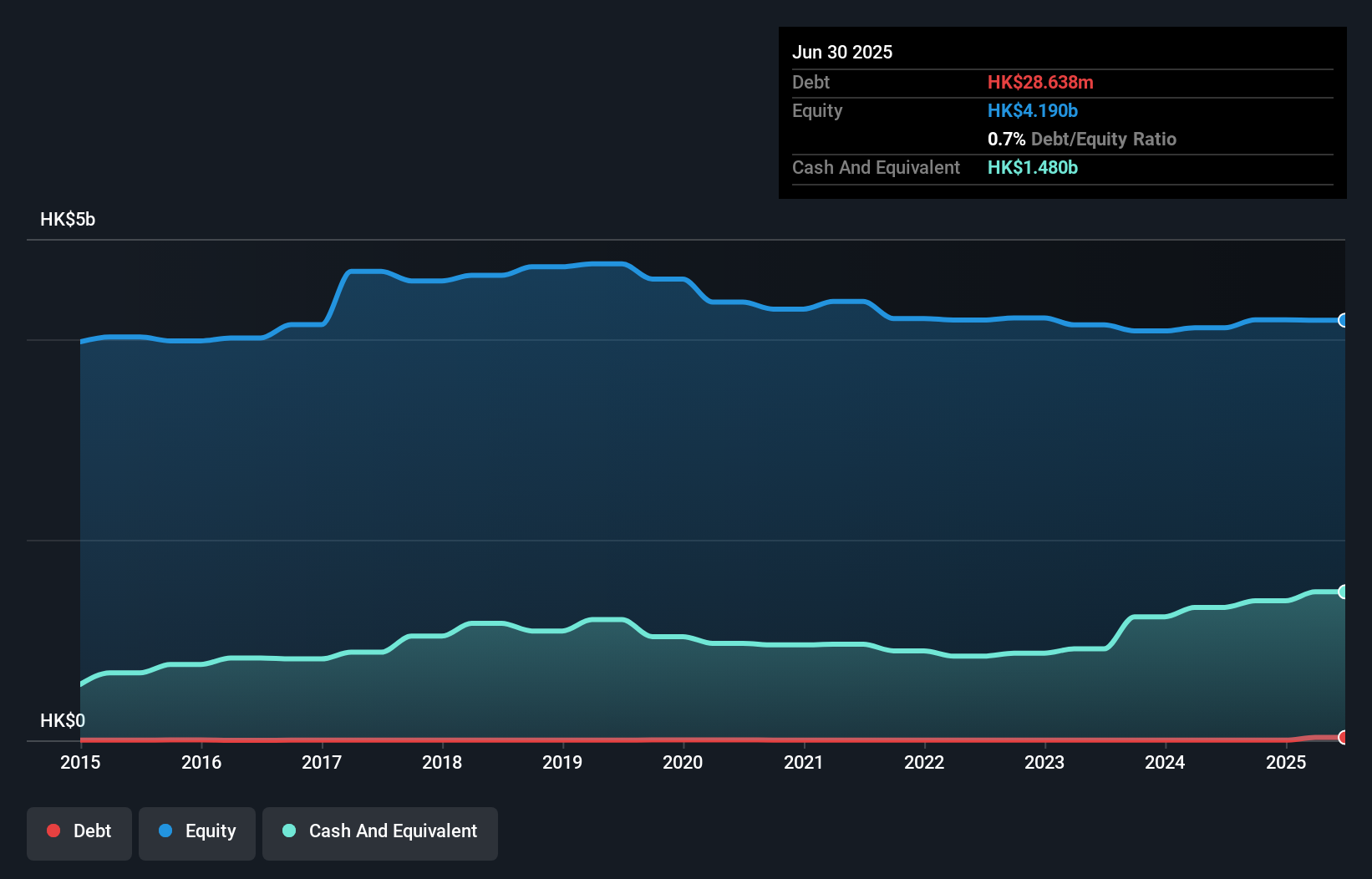
Task: Click the blue Equity endpoint marker
Action: [x=1343, y=320]
